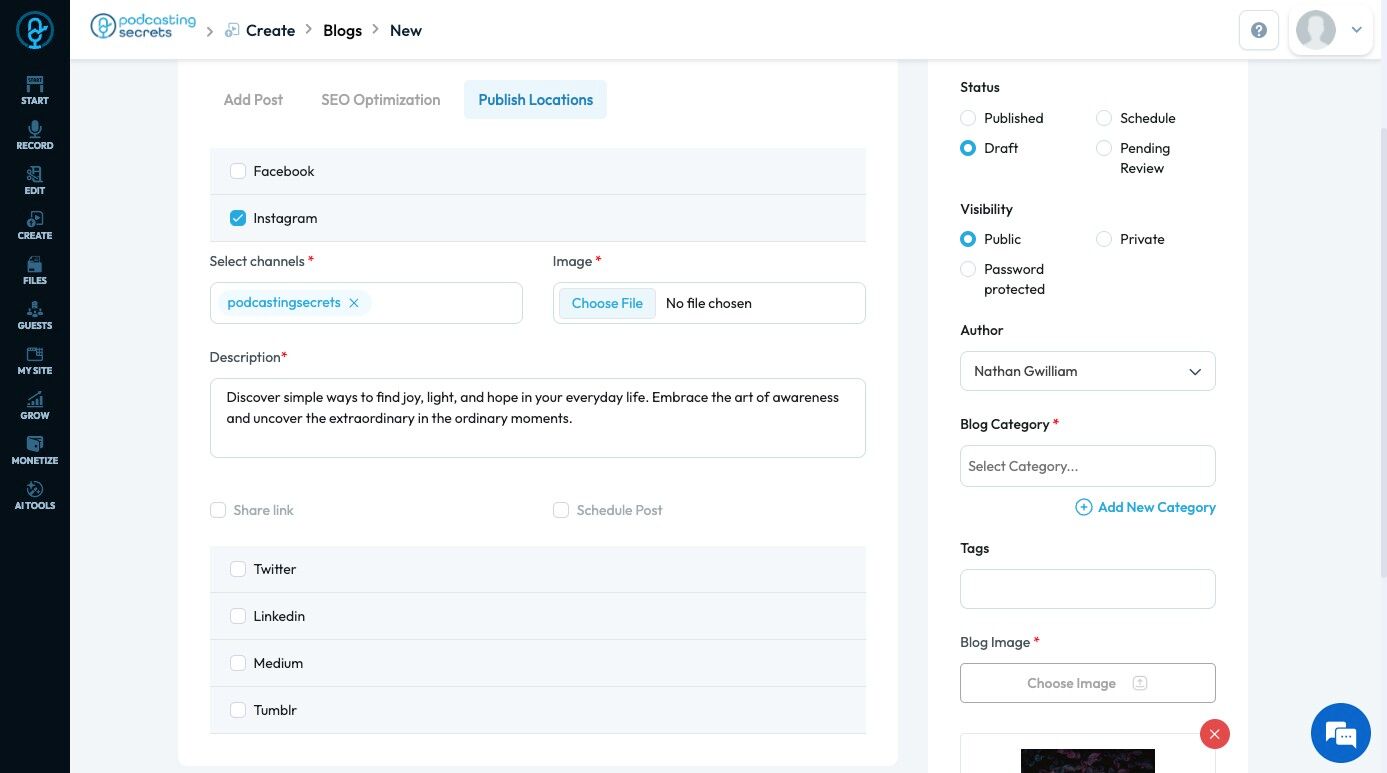Go to Create in breadcrumb
Screen dimensions: 1387x773
[271, 31]
